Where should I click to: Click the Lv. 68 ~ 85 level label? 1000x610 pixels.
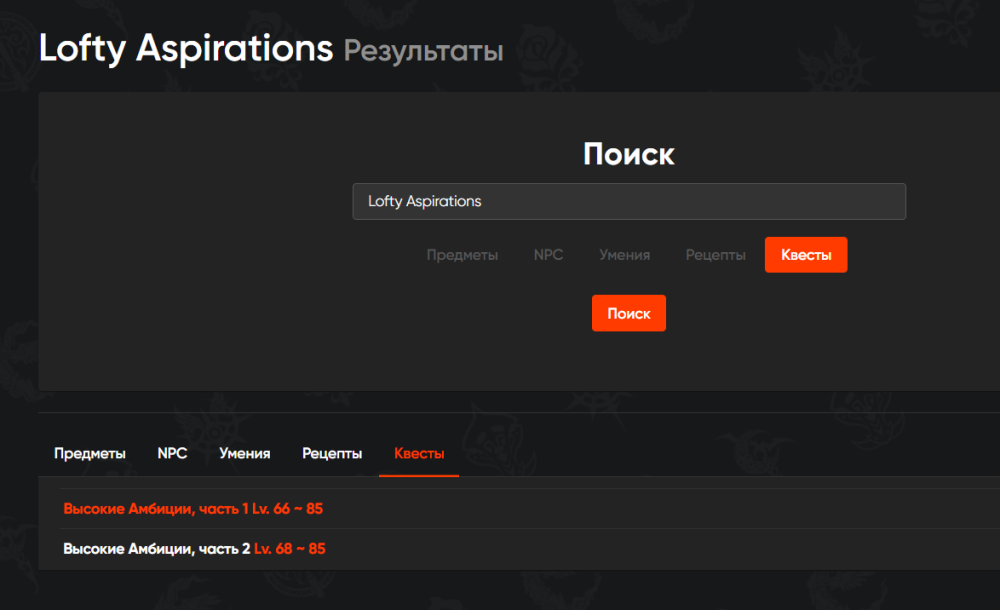[x=290, y=549]
